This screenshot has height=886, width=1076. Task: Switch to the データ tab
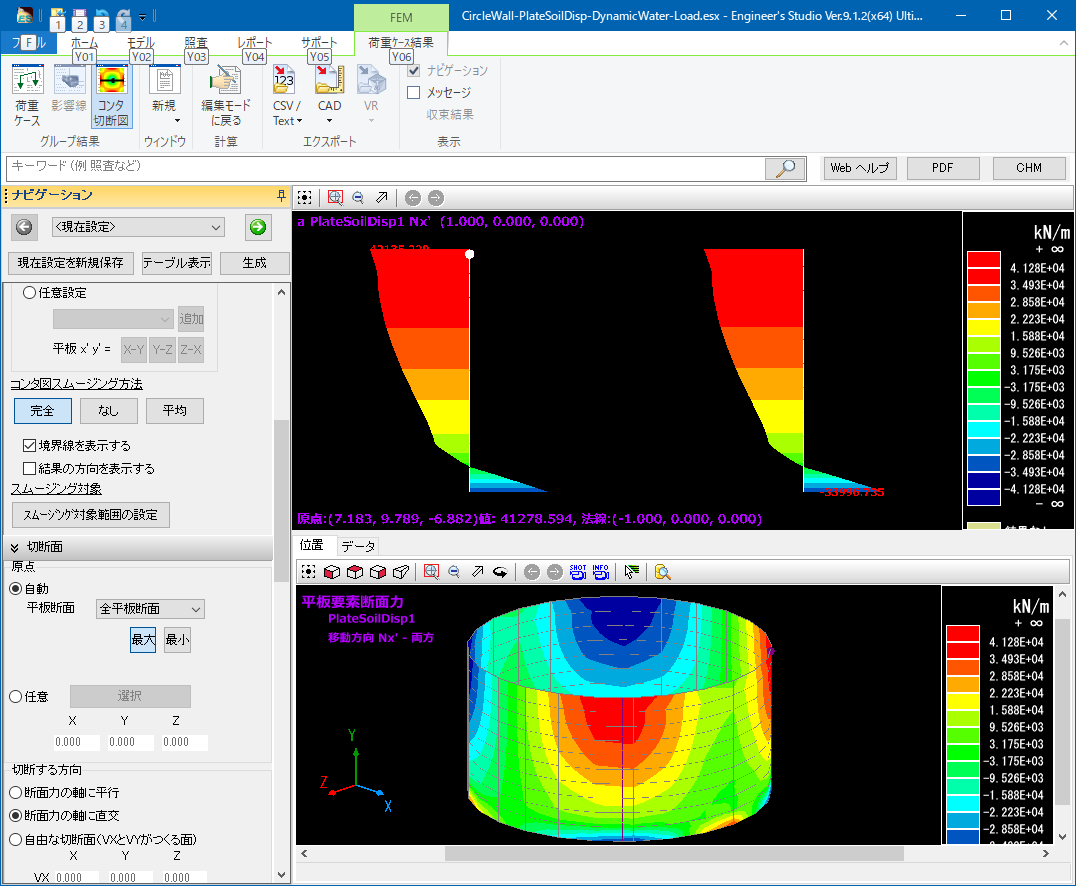pyautogui.click(x=358, y=546)
